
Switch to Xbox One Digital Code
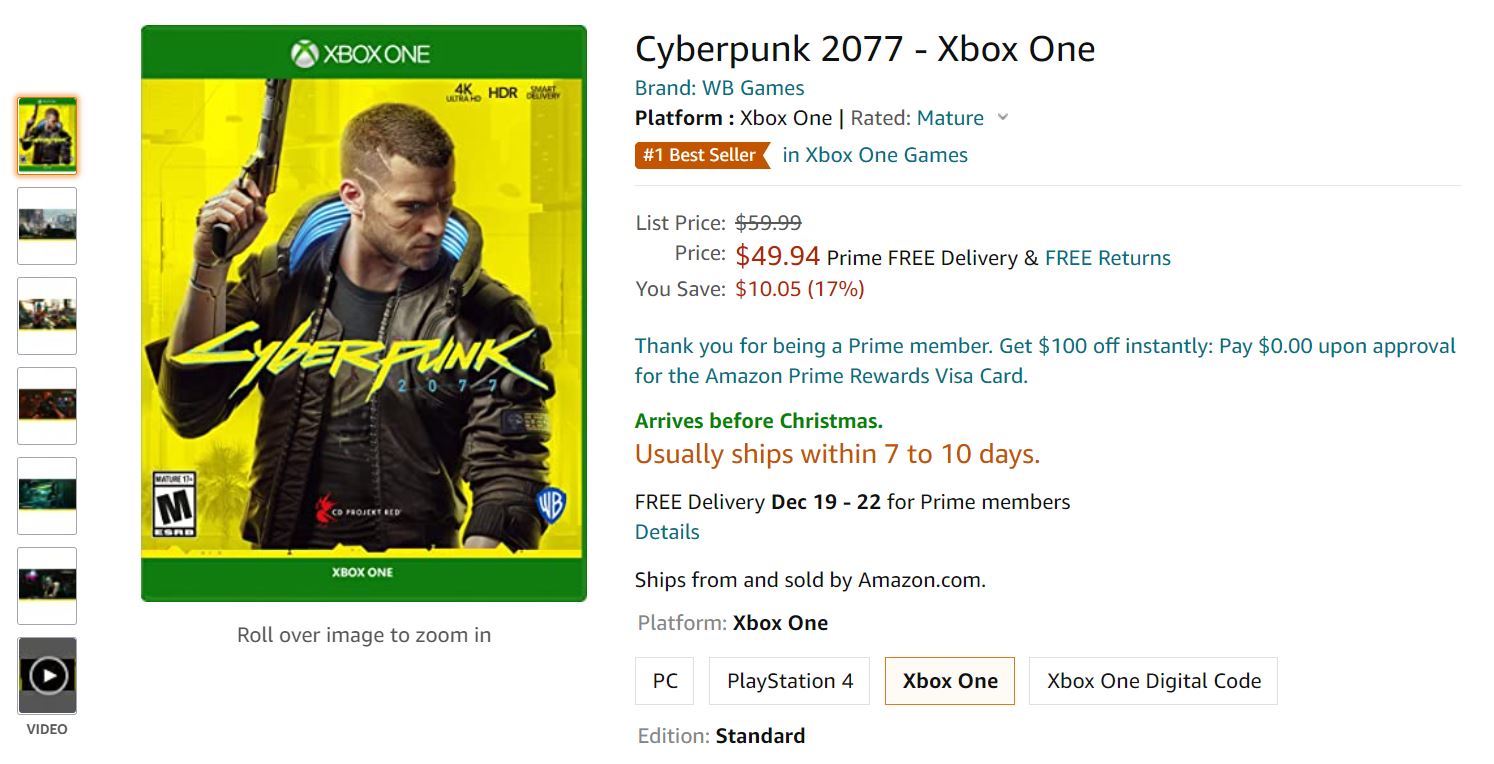pos(1153,681)
